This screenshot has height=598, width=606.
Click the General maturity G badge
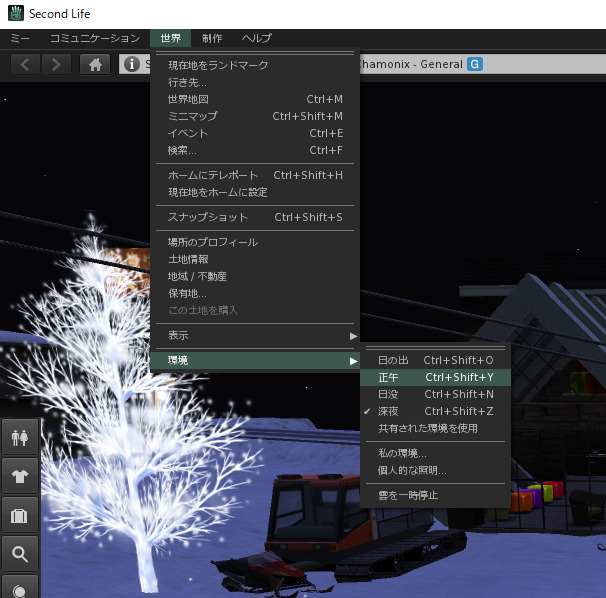(475, 64)
